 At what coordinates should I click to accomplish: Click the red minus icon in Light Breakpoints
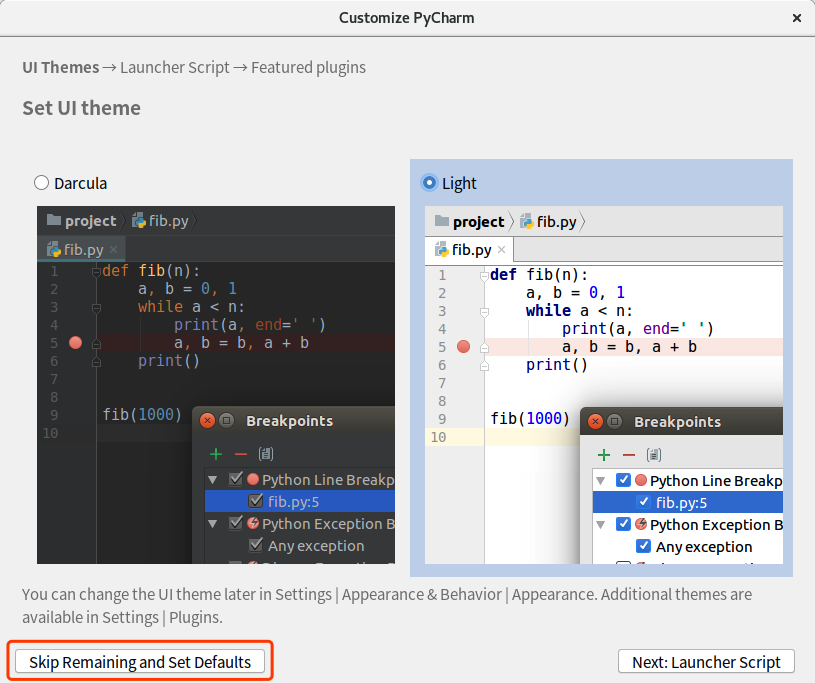coord(629,455)
